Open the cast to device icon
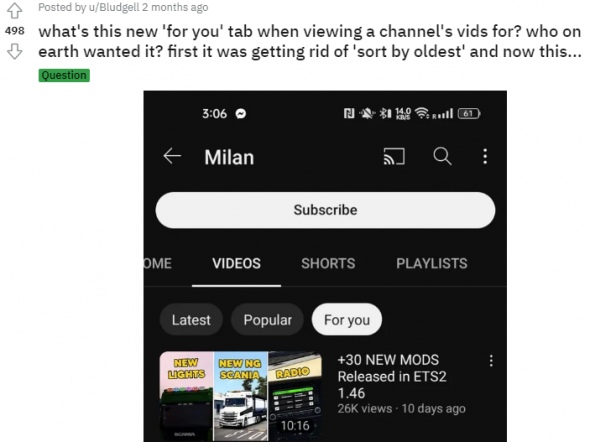Image resolution: width=590 pixels, height=442 pixels. [394, 156]
